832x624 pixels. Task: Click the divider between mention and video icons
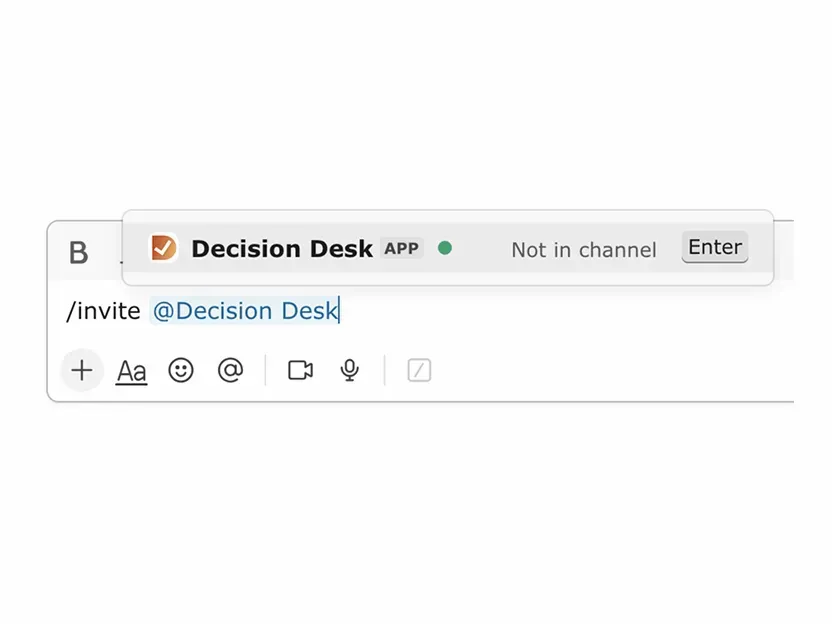coord(265,370)
